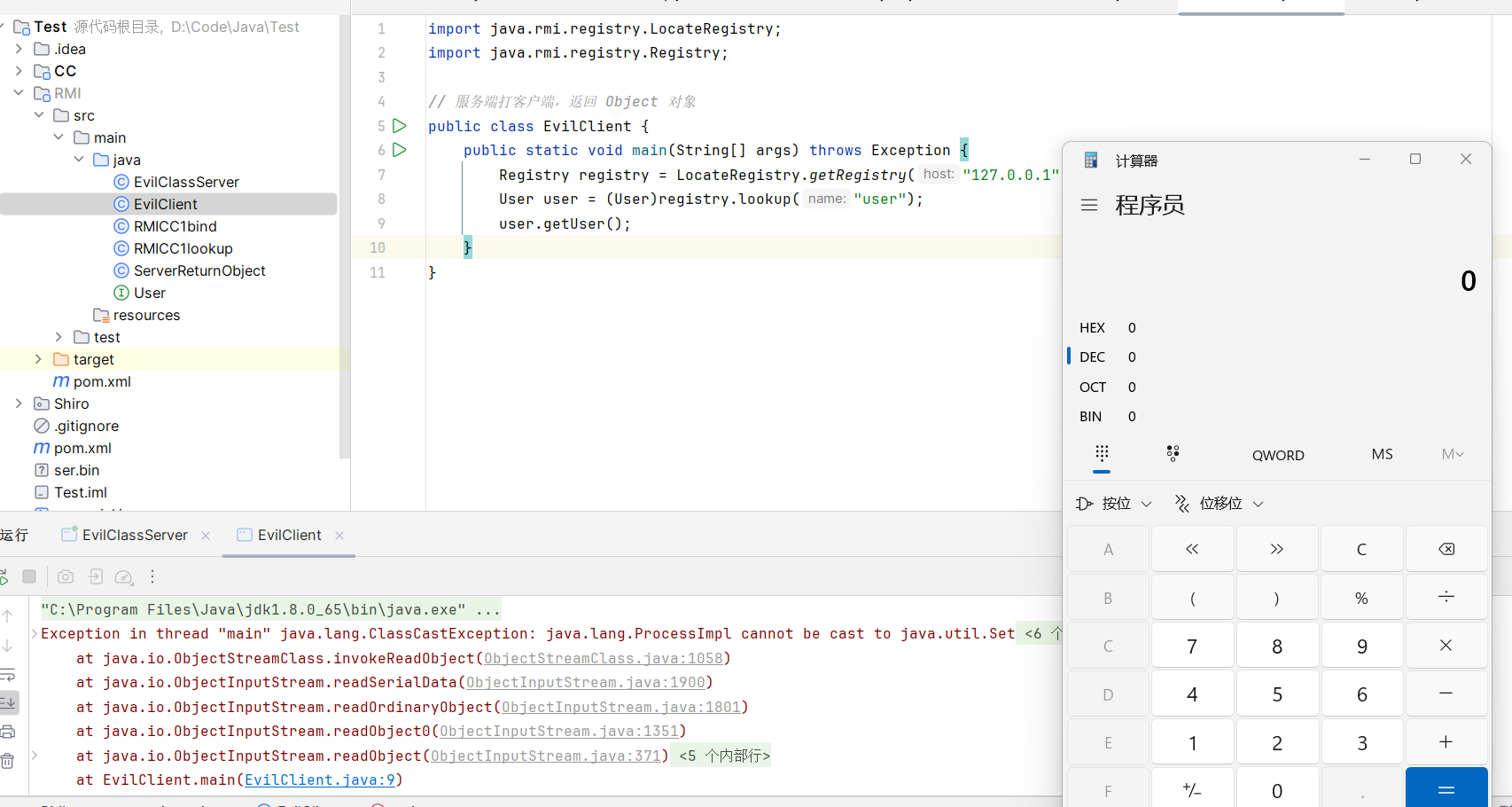Image resolution: width=1512 pixels, height=807 pixels.
Task: Open EvilClassServer class in project tree
Action: (x=186, y=182)
